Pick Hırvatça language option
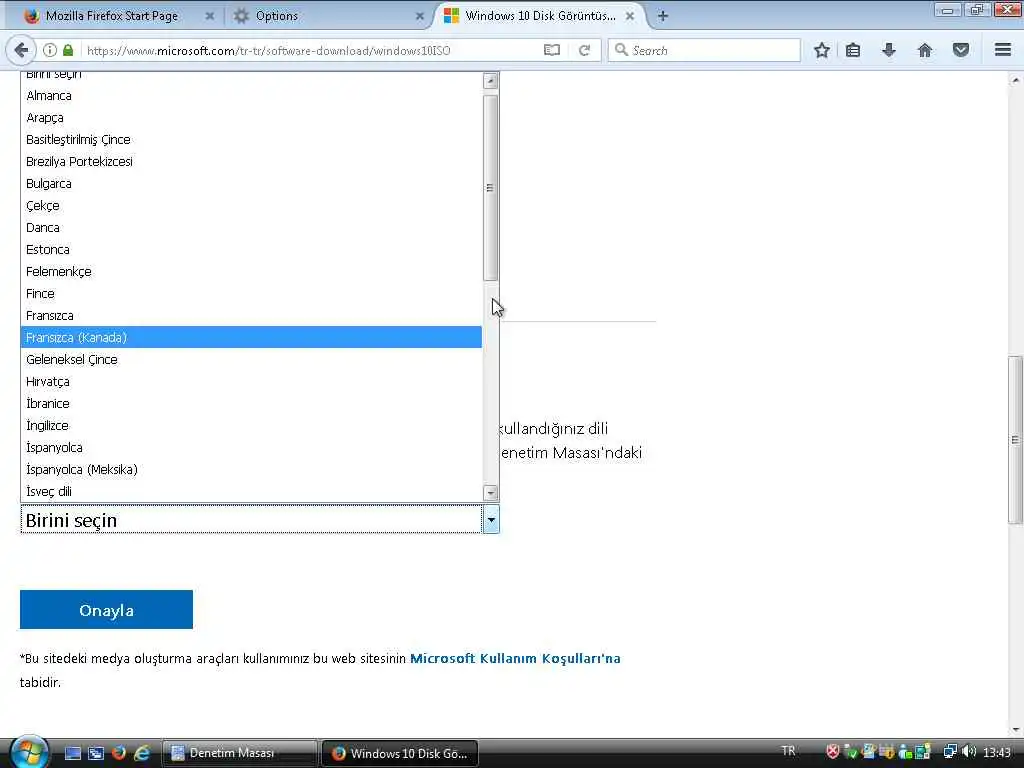 pyautogui.click(x=251, y=381)
